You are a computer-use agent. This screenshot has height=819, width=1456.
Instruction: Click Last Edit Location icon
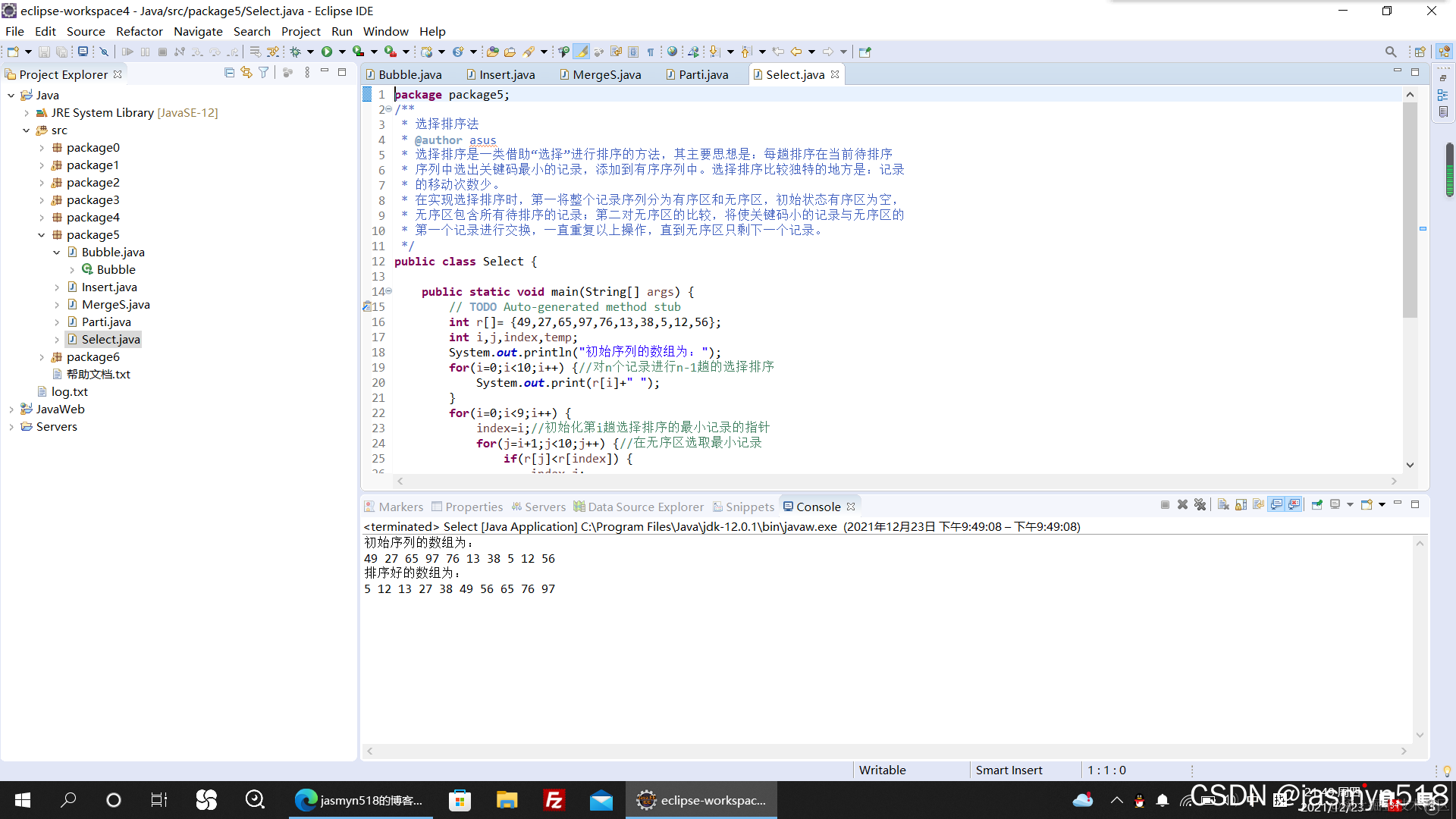(x=778, y=52)
